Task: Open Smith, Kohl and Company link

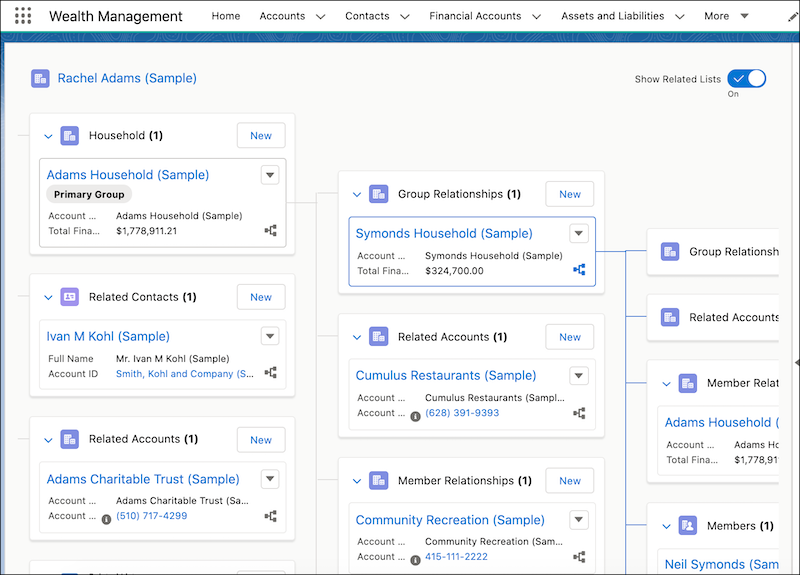Action: (185, 373)
